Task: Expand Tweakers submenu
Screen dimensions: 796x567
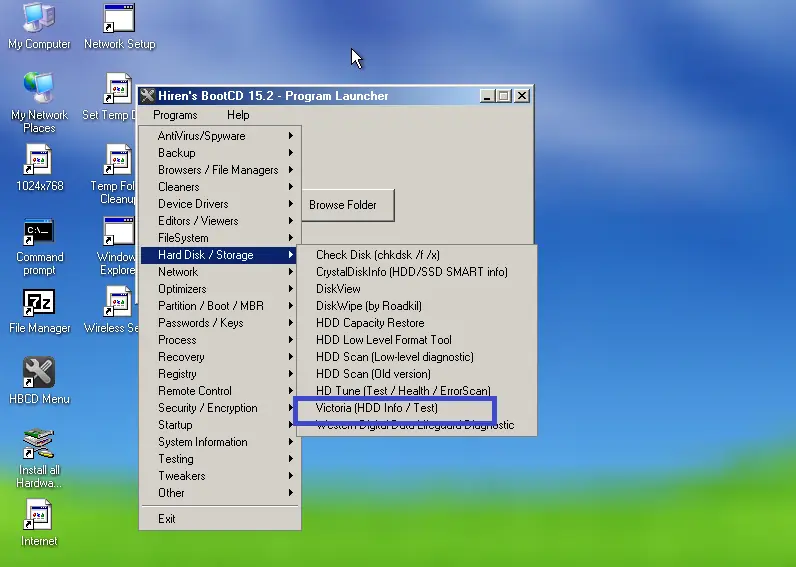Action: tap(220, 476)
